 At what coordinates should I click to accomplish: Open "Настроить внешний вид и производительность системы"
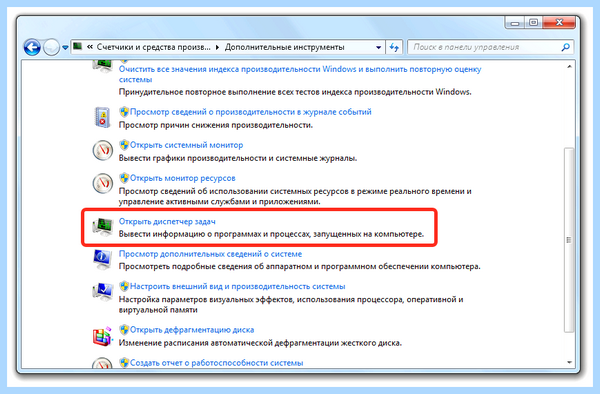(x=238, y=286)
